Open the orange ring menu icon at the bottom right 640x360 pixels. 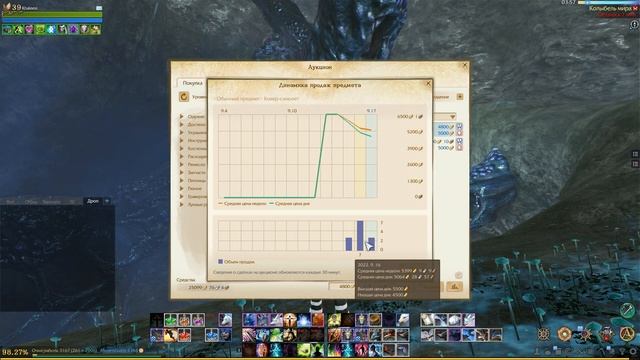click(564, 334)
